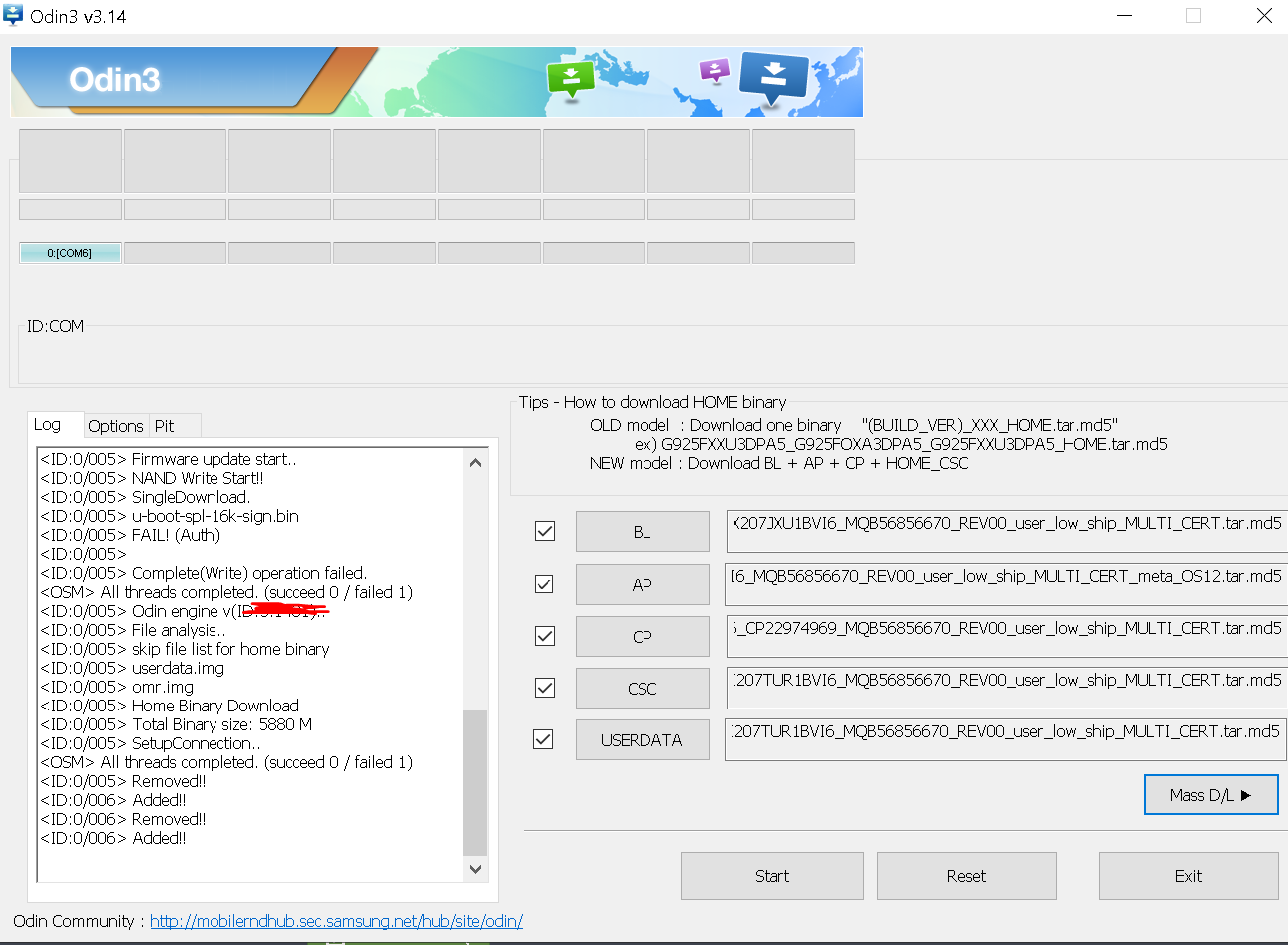Click the log scrollbar up arrow

coord(476,462)
